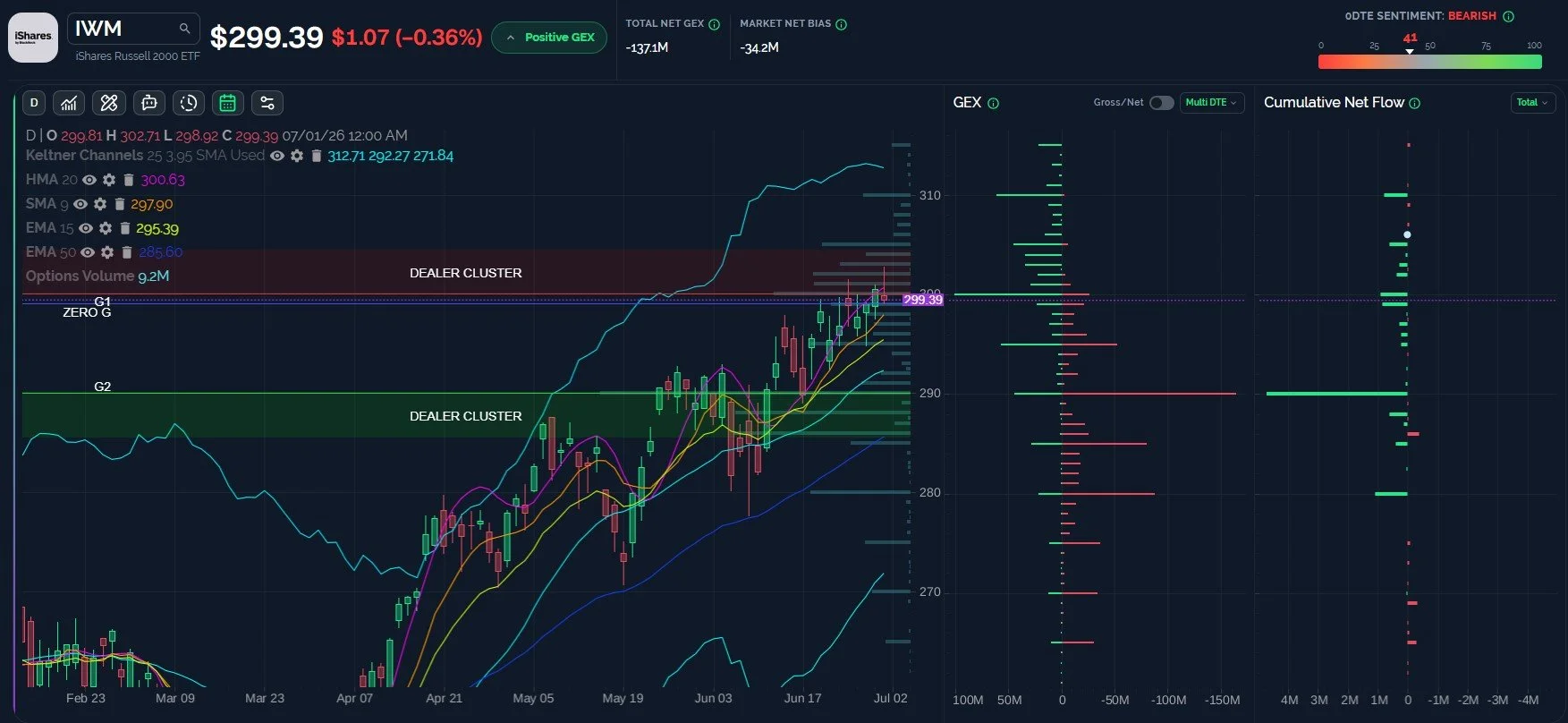Screen dimensions: 1568x723
Task: Delete the EMA 50 indicator
Action: 126,252
